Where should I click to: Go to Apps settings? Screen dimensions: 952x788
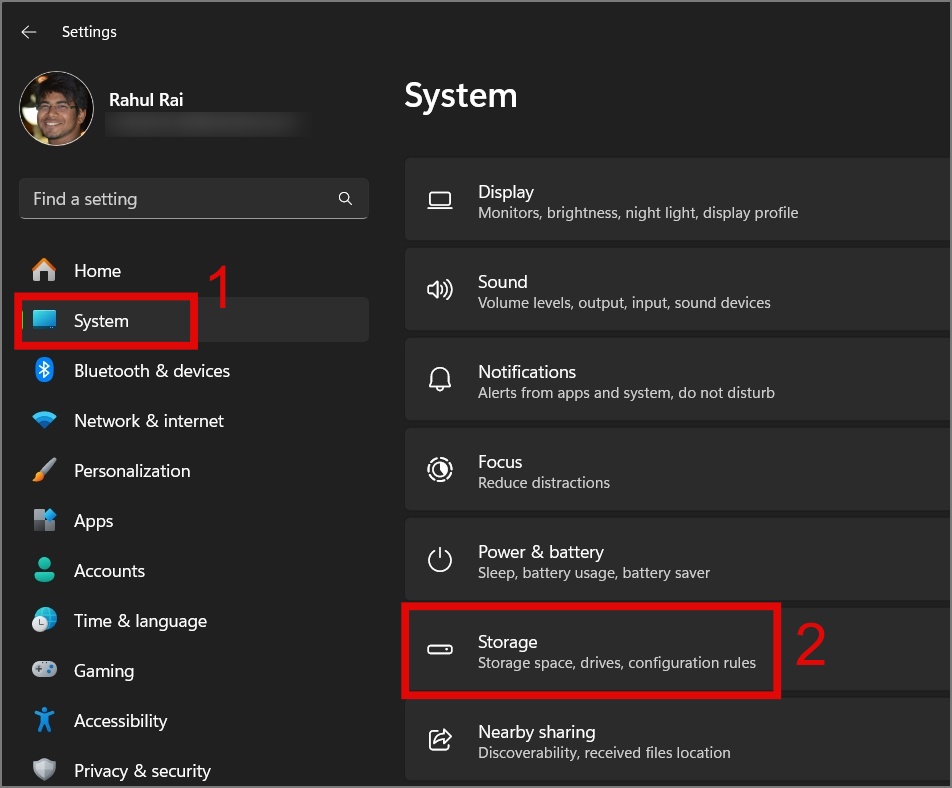(x=93, y=521)
